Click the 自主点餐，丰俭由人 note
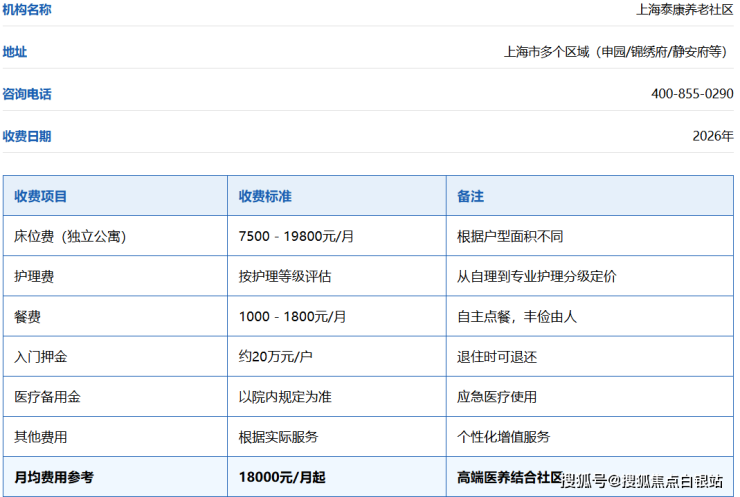 517,316
